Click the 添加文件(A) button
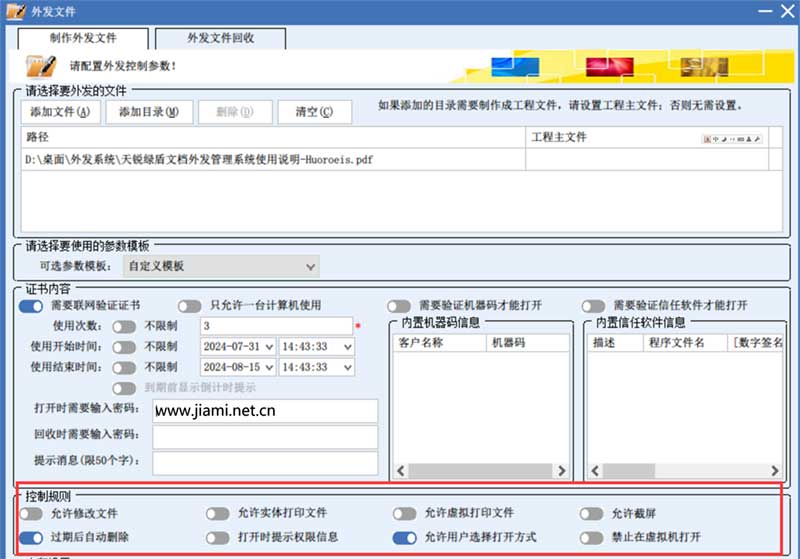 coord(60,112)
